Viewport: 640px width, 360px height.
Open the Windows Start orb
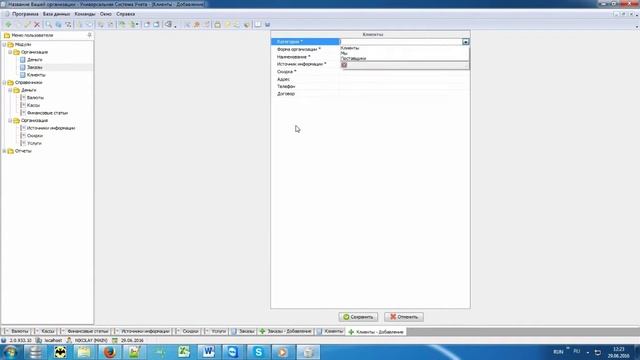pos(10,352)
